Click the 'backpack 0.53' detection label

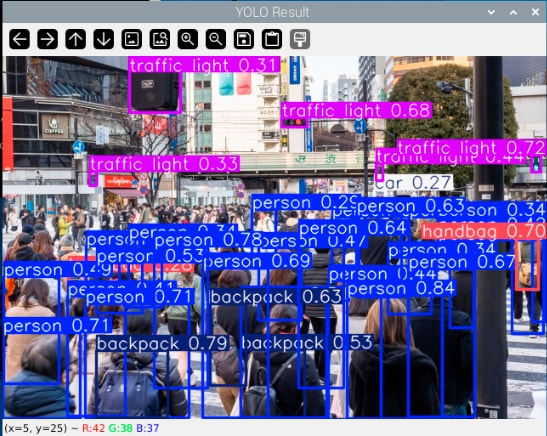pos(307,343)
